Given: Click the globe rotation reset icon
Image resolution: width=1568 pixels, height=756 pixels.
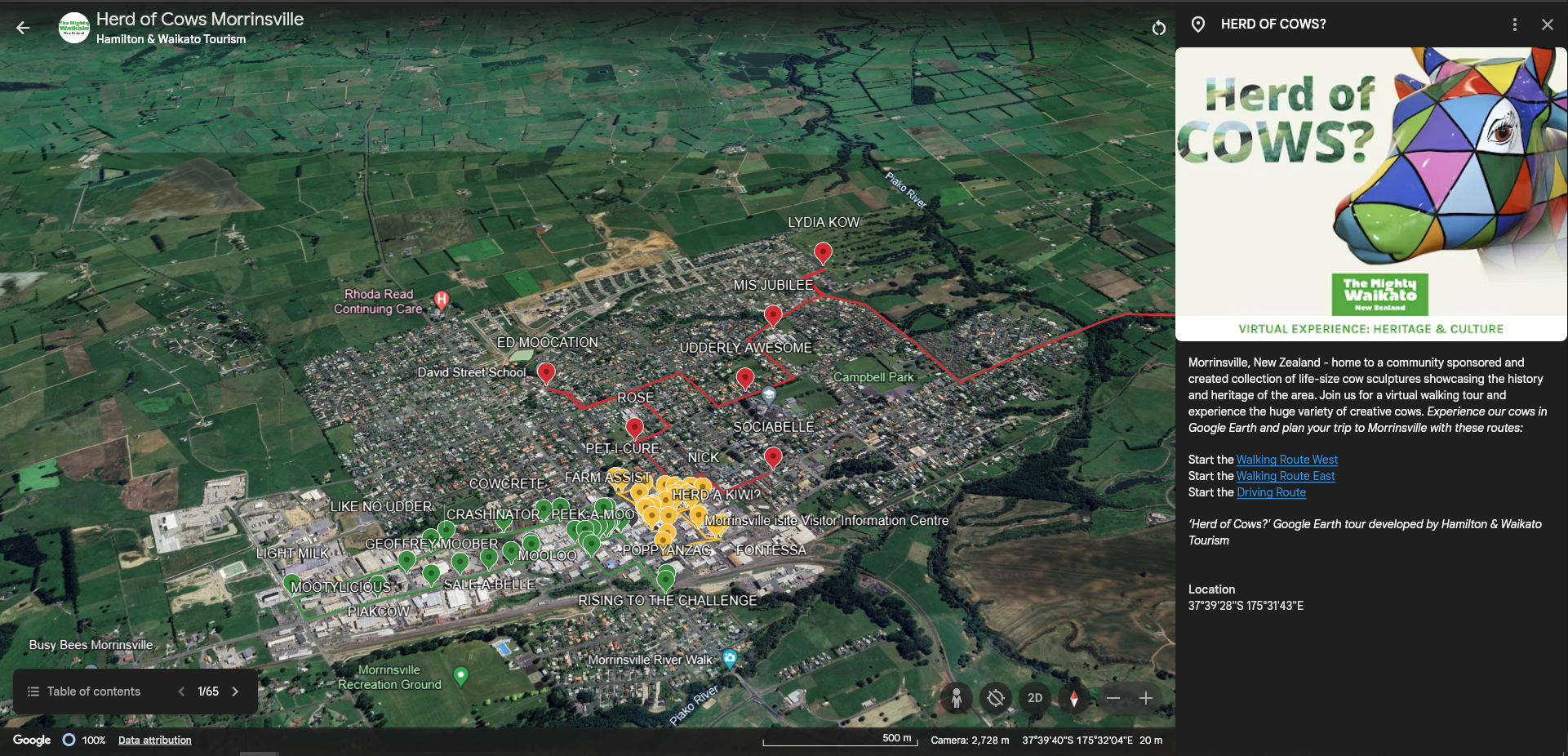Looking at the screenshot, I should tap(996, 698).
